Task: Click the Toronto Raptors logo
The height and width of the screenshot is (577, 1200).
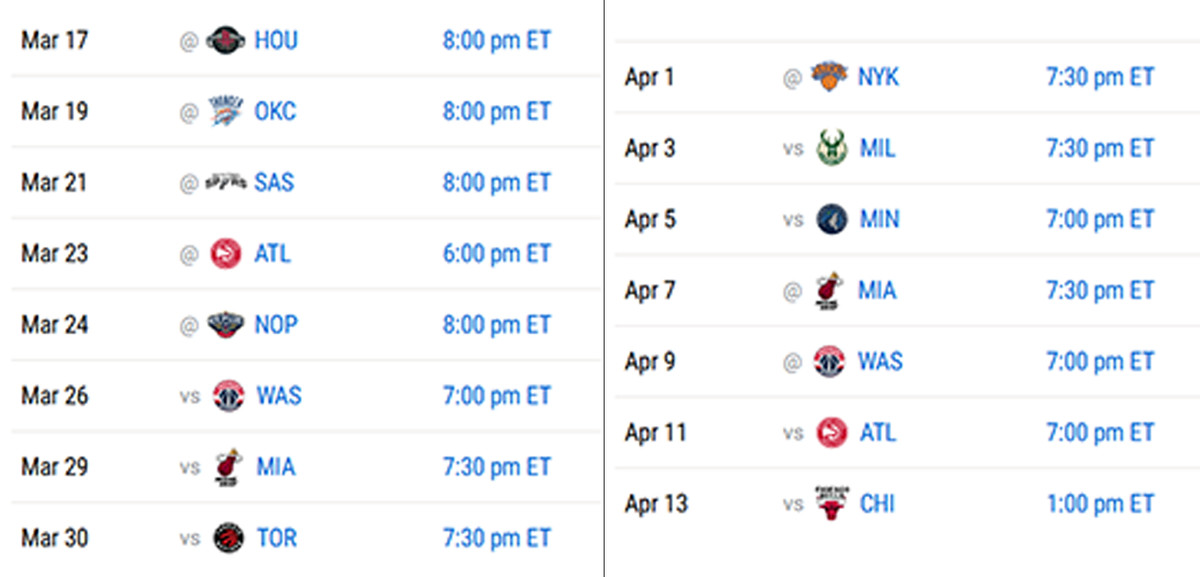Action: pyautogui.click(x=228, y=538)
